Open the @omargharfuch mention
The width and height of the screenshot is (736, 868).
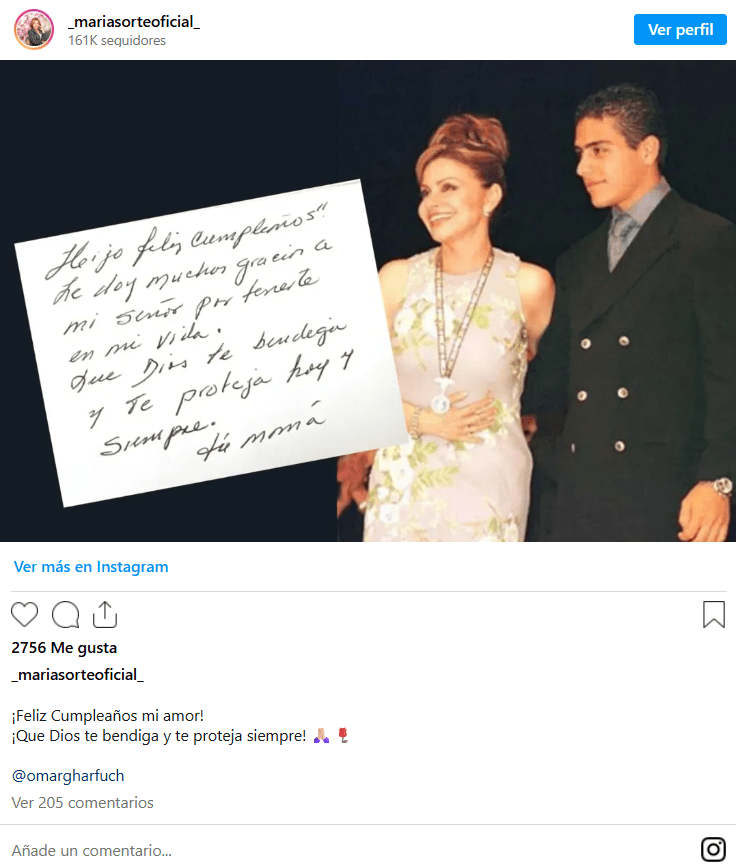pyautogui.click(x=68, y=776)
